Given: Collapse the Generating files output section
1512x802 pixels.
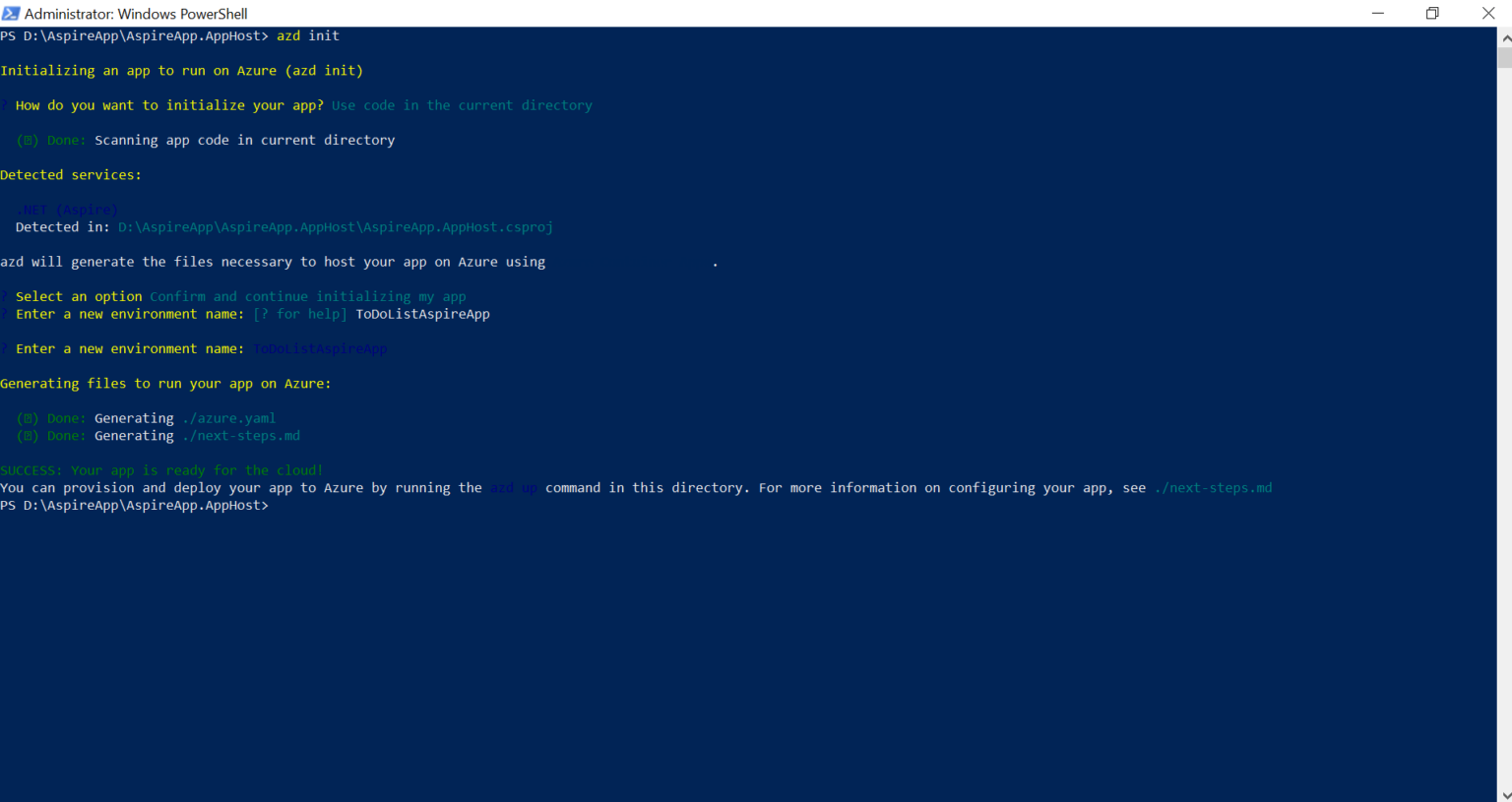Looking at the screenshot, I should (164, 383).
